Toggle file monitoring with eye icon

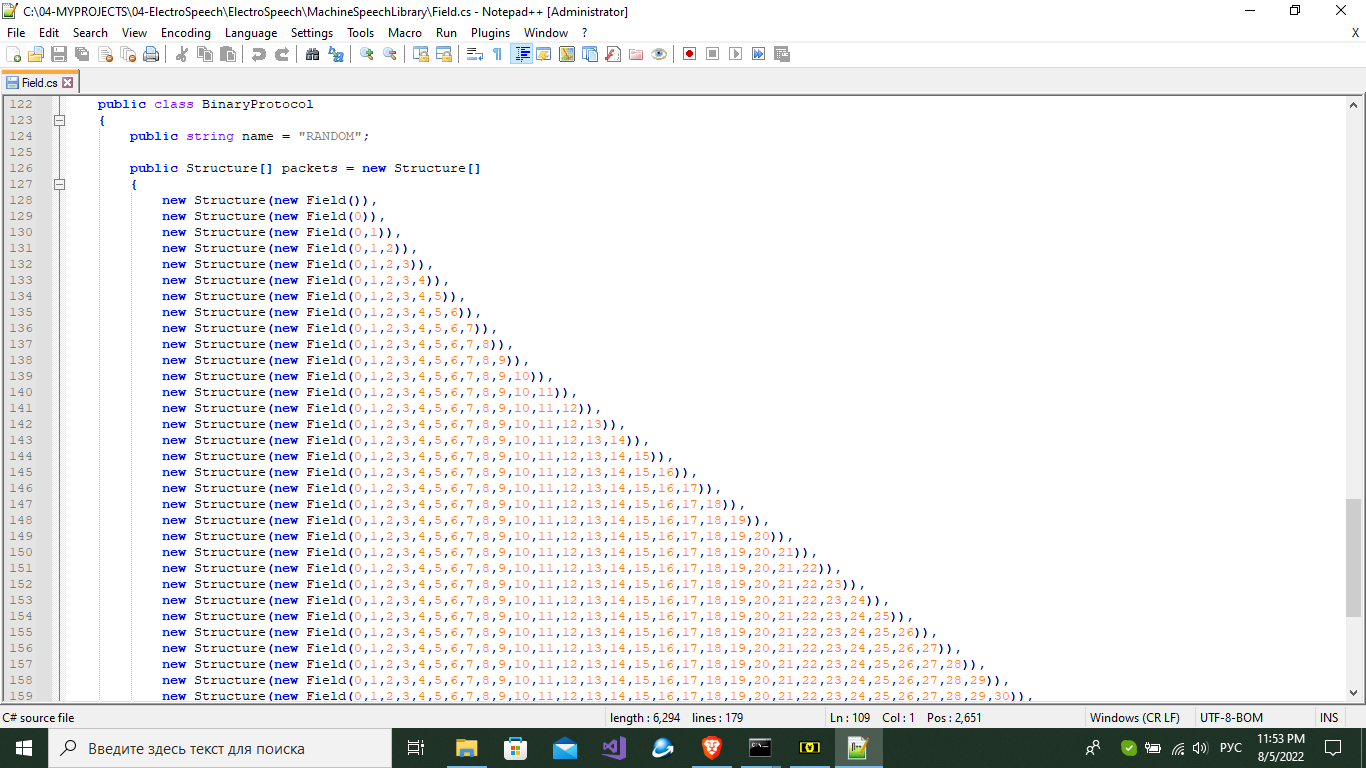click(x=659, y=54)
